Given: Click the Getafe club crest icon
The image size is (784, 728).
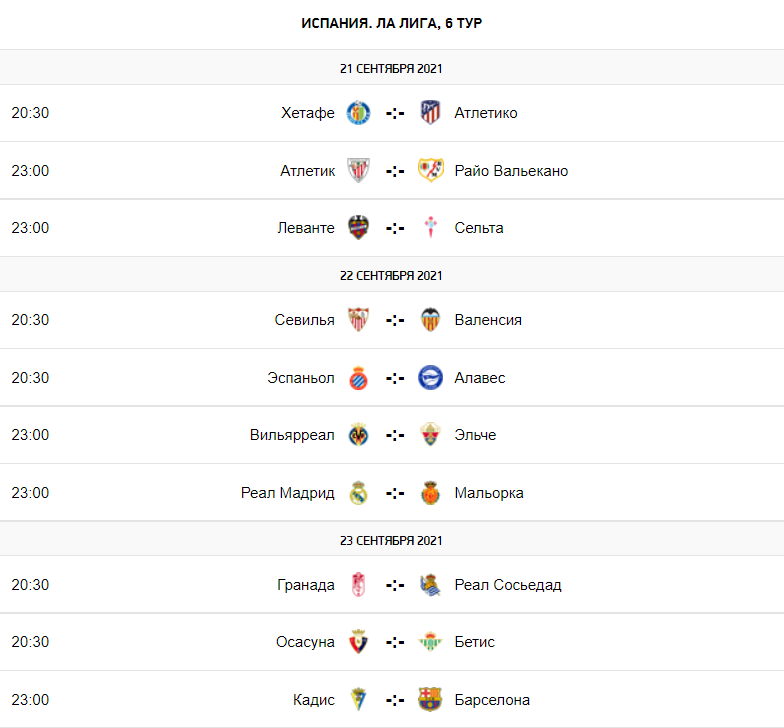Looking at the screenshot, I should (x=358, y=113).
